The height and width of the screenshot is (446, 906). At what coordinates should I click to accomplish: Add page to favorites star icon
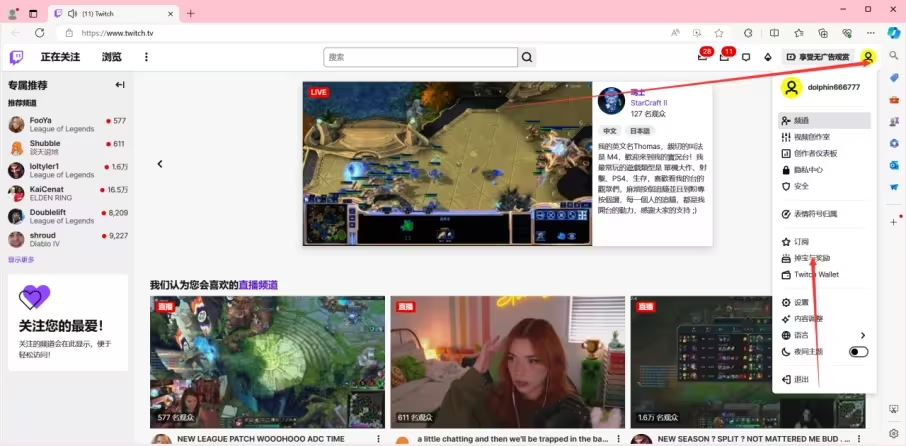pos(719,33)
